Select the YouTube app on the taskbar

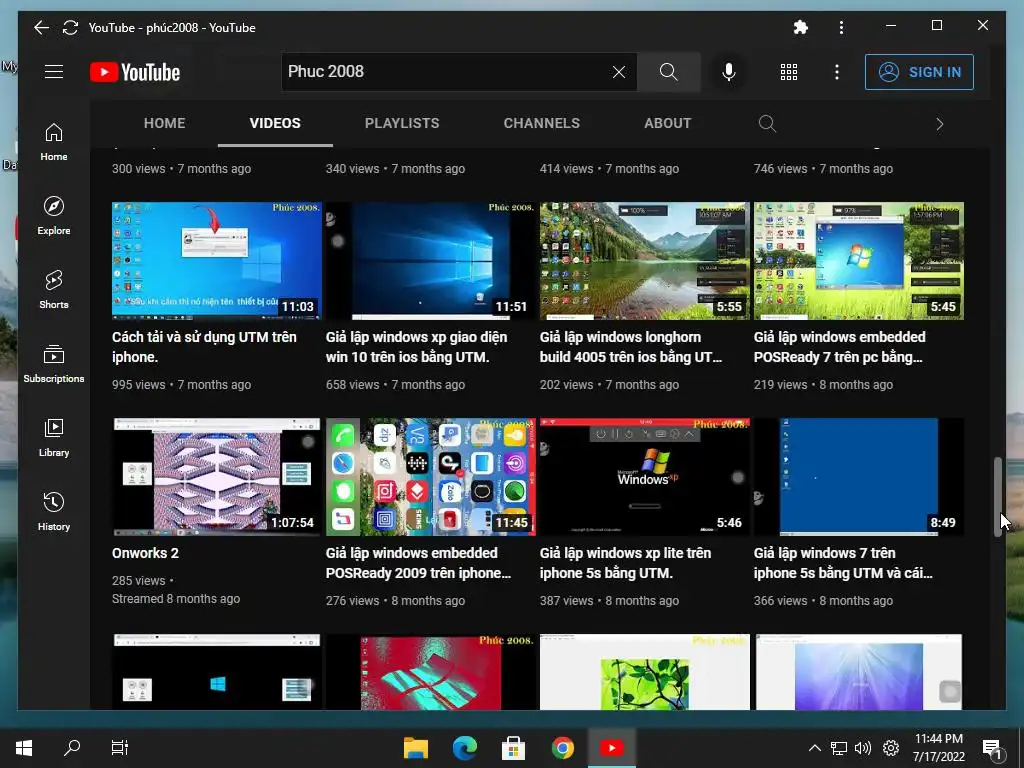click(611, 748)
